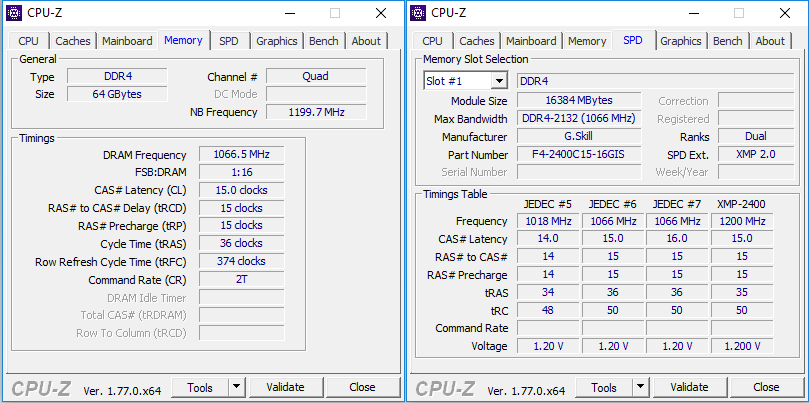Image resolution: width=809 pixels, height=403 pixels.
Task: Click SPD Ext. XMP 2.0 value
Action: (756, 154)
